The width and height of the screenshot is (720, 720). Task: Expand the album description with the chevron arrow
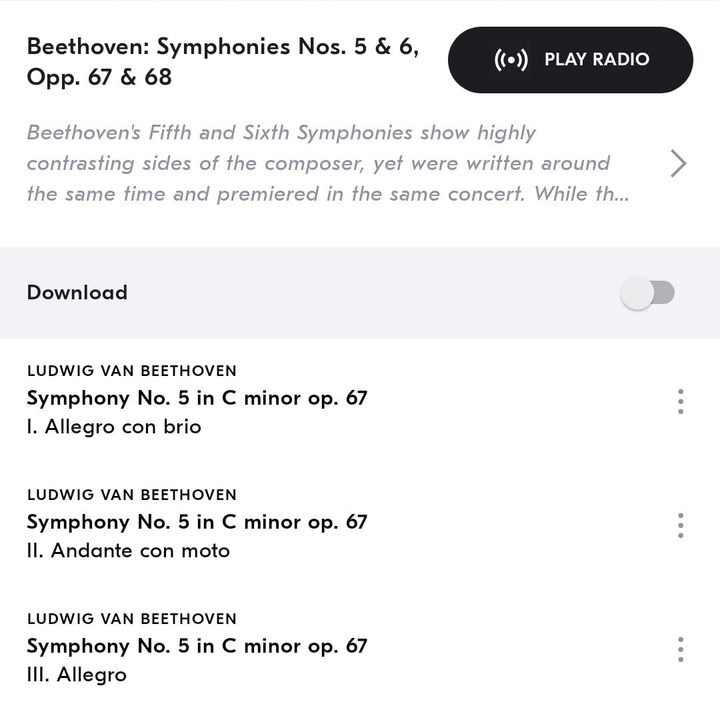point(678,163)
